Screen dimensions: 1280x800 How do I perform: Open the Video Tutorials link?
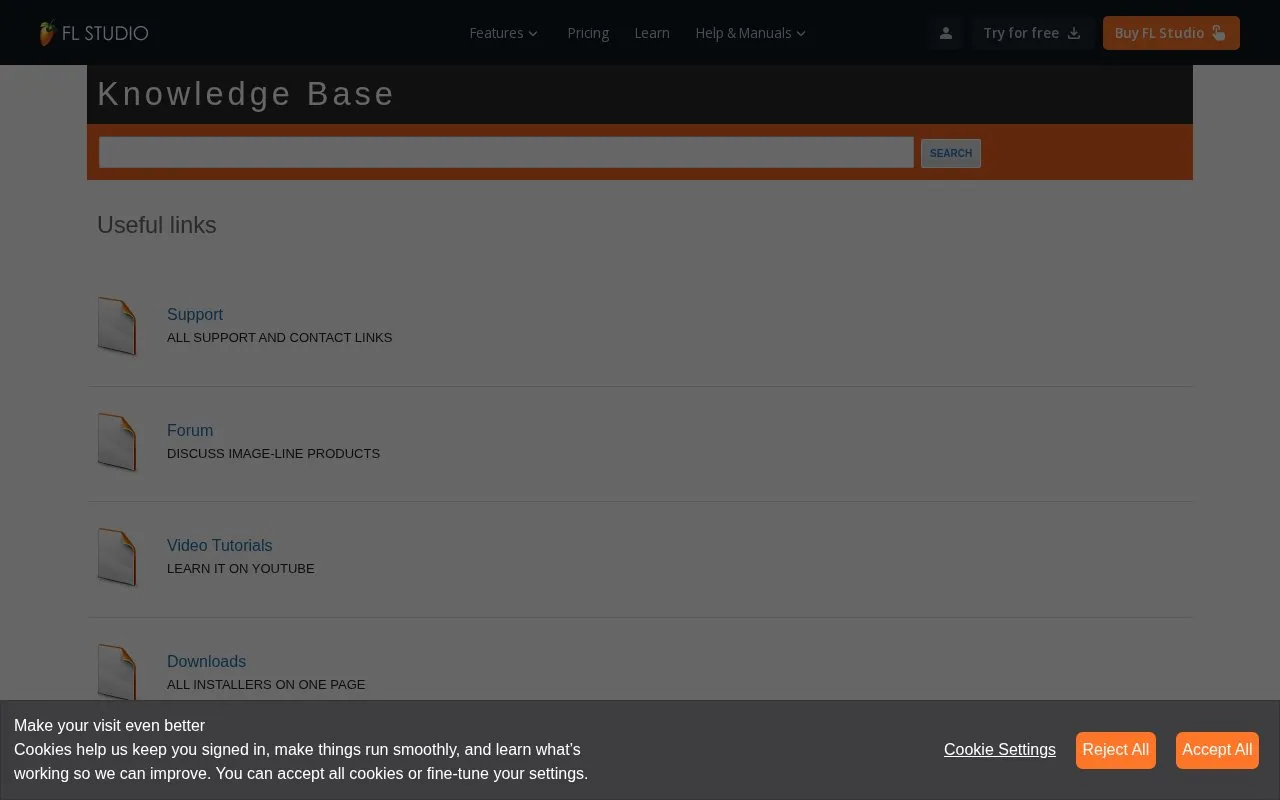coord(220,545)
